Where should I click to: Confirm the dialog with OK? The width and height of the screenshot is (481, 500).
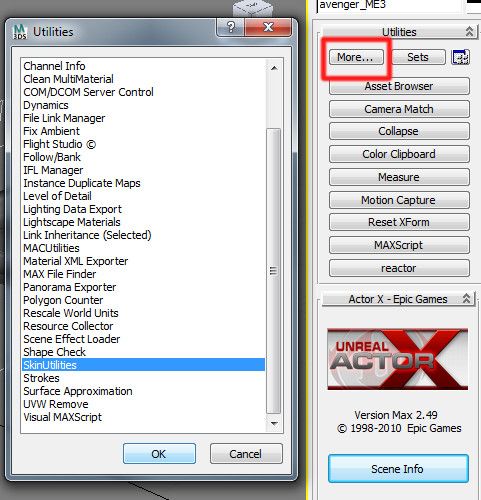pos(159,454)
